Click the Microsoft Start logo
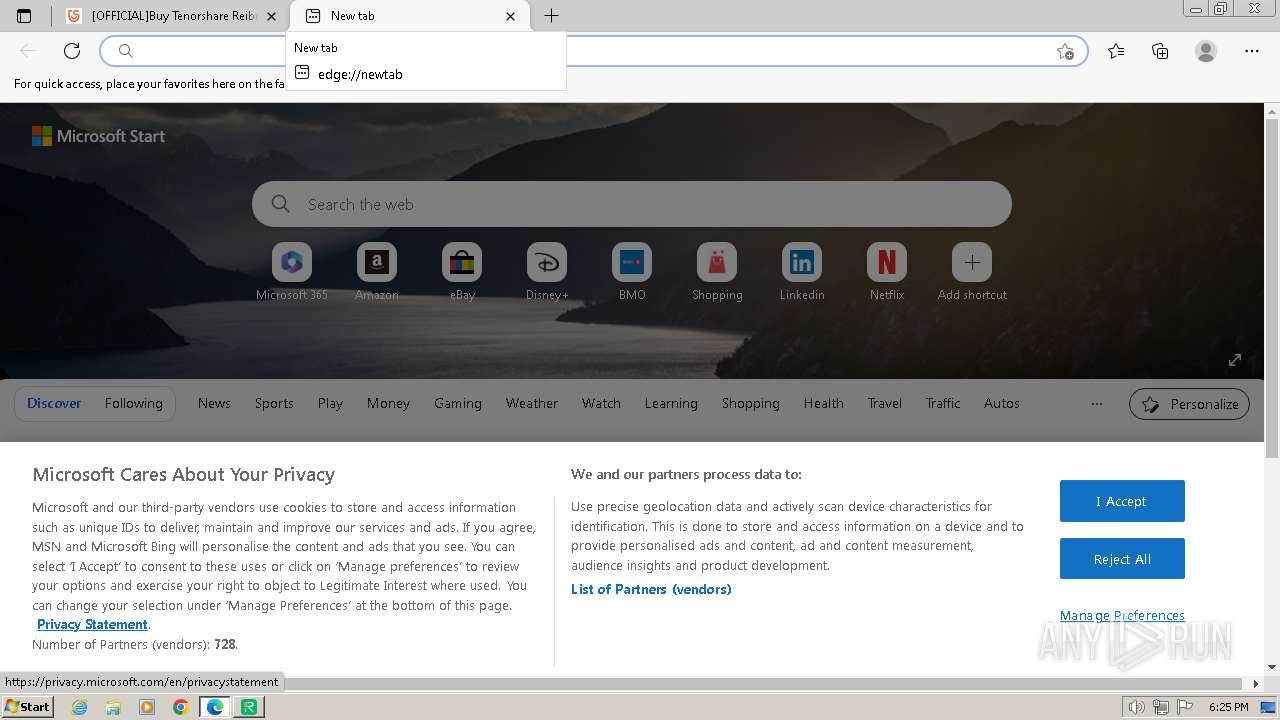 click(98, 136)
